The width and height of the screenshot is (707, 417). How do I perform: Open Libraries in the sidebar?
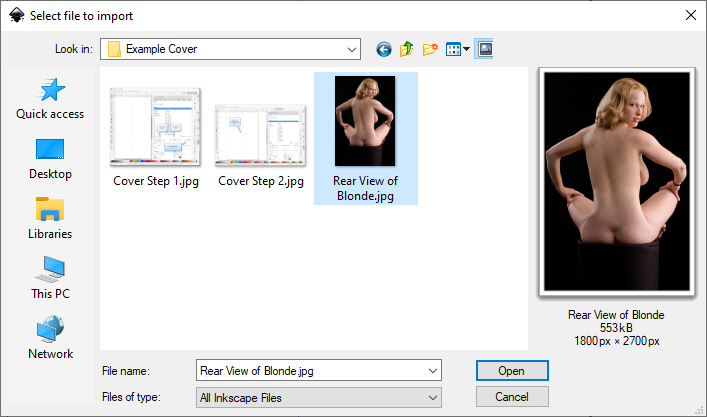tap(50, 219)
